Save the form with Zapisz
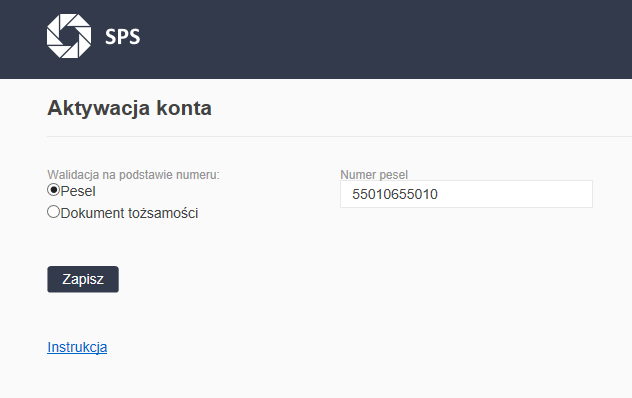Viewport: 632px width, 398px height. [x=83, y=279]
